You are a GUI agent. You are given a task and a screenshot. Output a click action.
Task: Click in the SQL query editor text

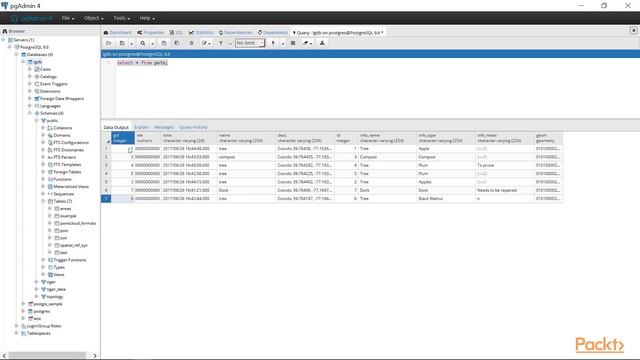tap(142, 62)
